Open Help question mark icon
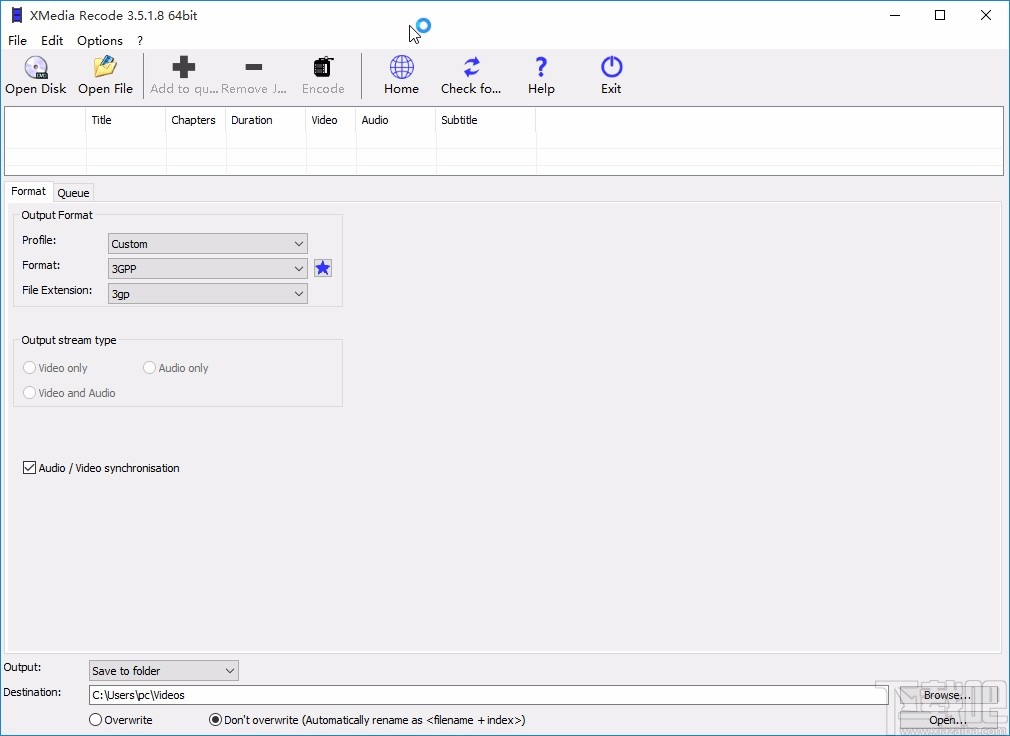The height and width of the screenshot is (736, 1010). point(541,68)
